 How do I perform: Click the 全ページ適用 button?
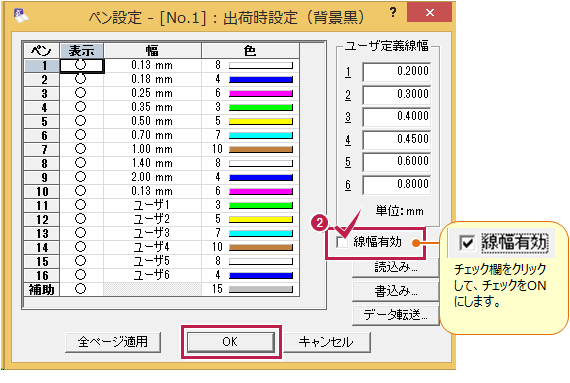[x=113, y=342]
